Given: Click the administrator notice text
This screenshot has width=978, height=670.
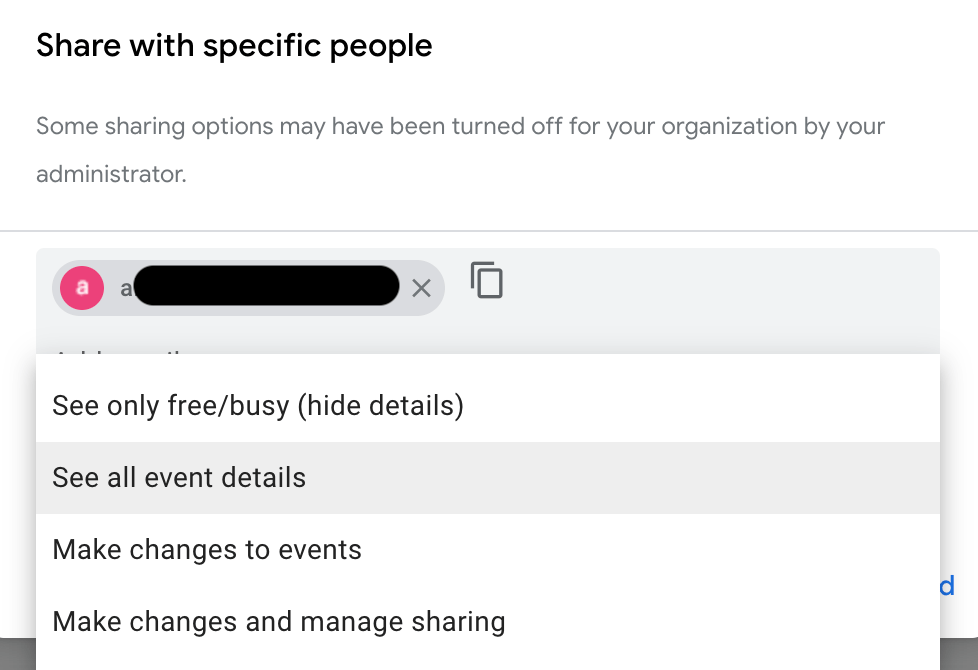Looking at the screenshot, I should pyautogui.click(x=460, y=147).
